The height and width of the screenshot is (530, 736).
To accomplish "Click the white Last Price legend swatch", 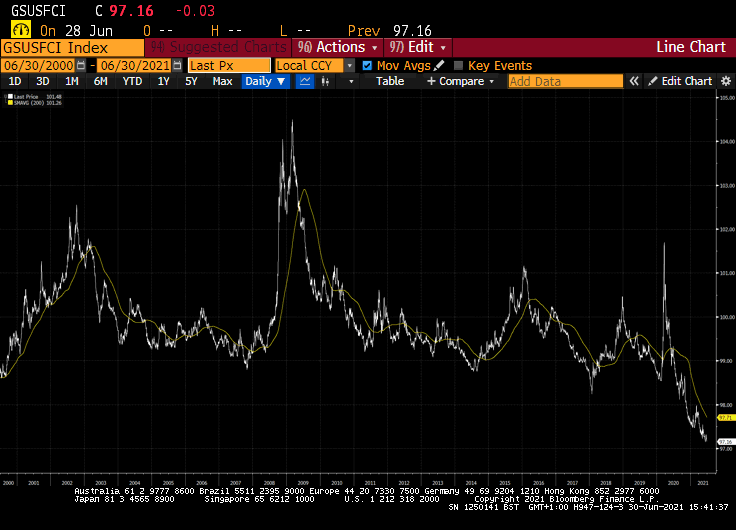I will [x=10, y=97].
